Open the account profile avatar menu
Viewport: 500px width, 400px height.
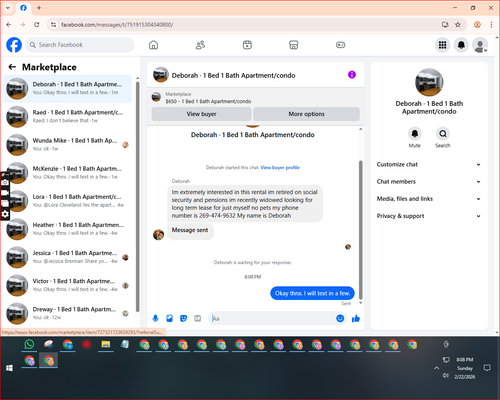480,45
